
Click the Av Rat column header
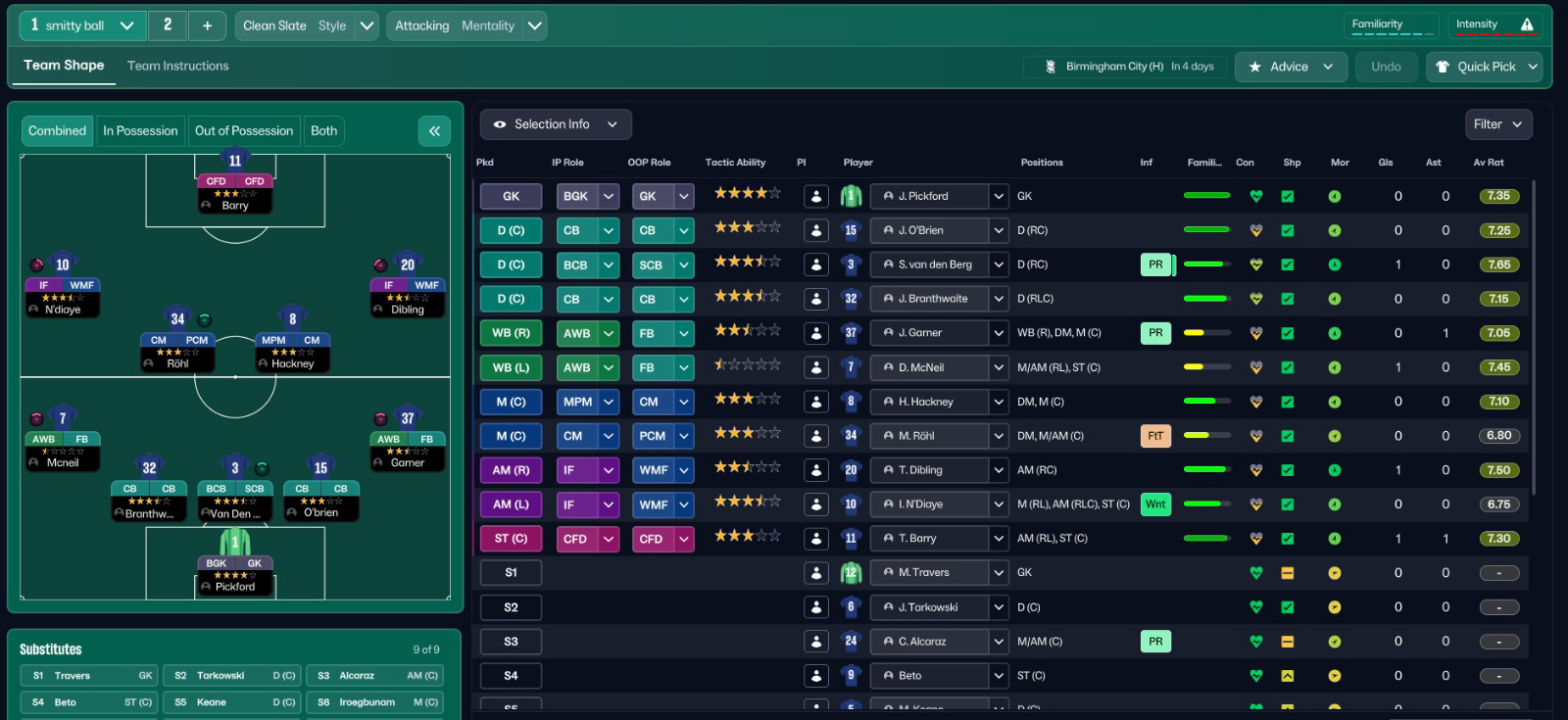1488,163
